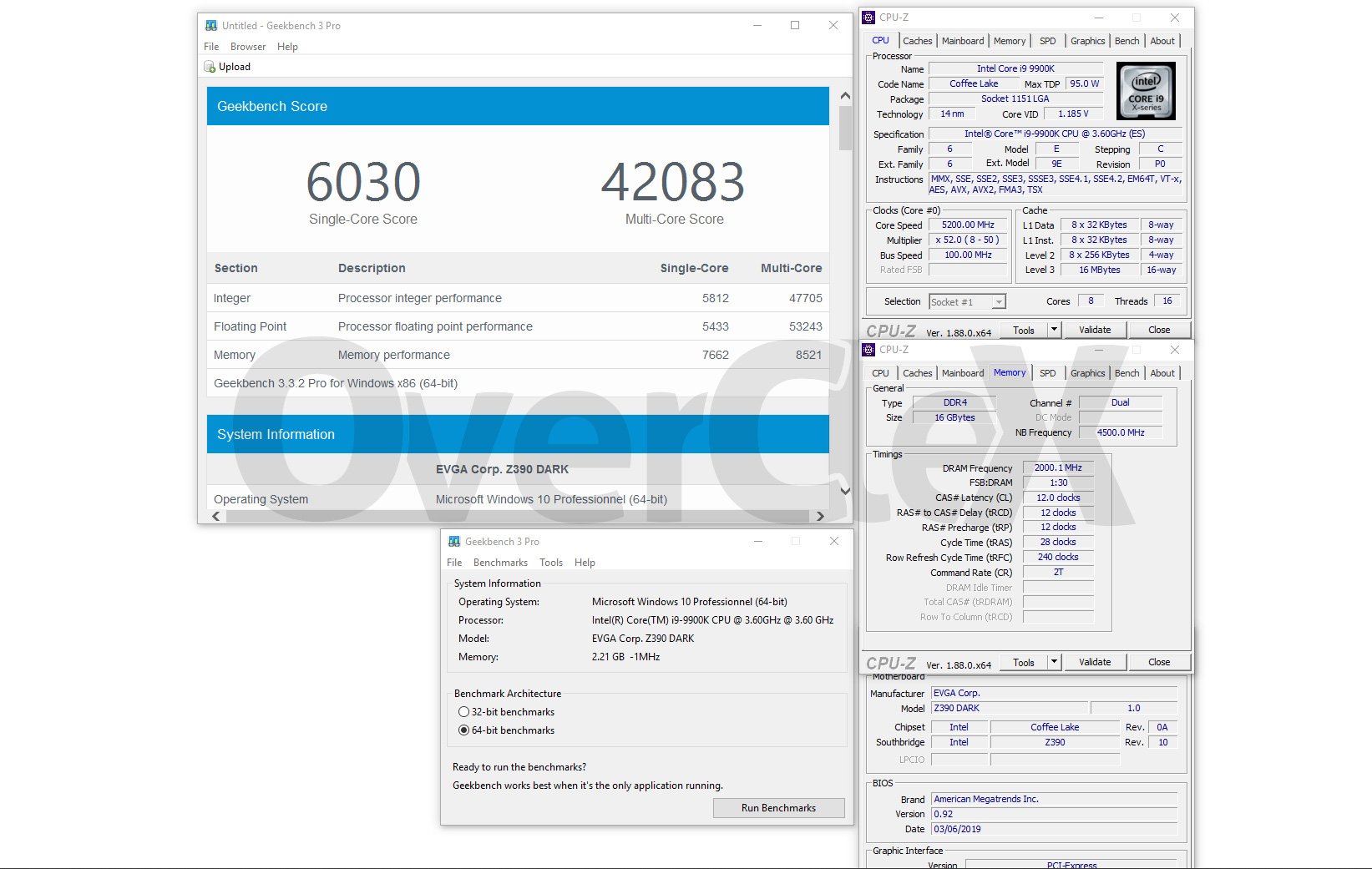Click the CPU-Z app icon in Memory window
This screenshot has width=1372, height=869.
[x=868, y=350]
